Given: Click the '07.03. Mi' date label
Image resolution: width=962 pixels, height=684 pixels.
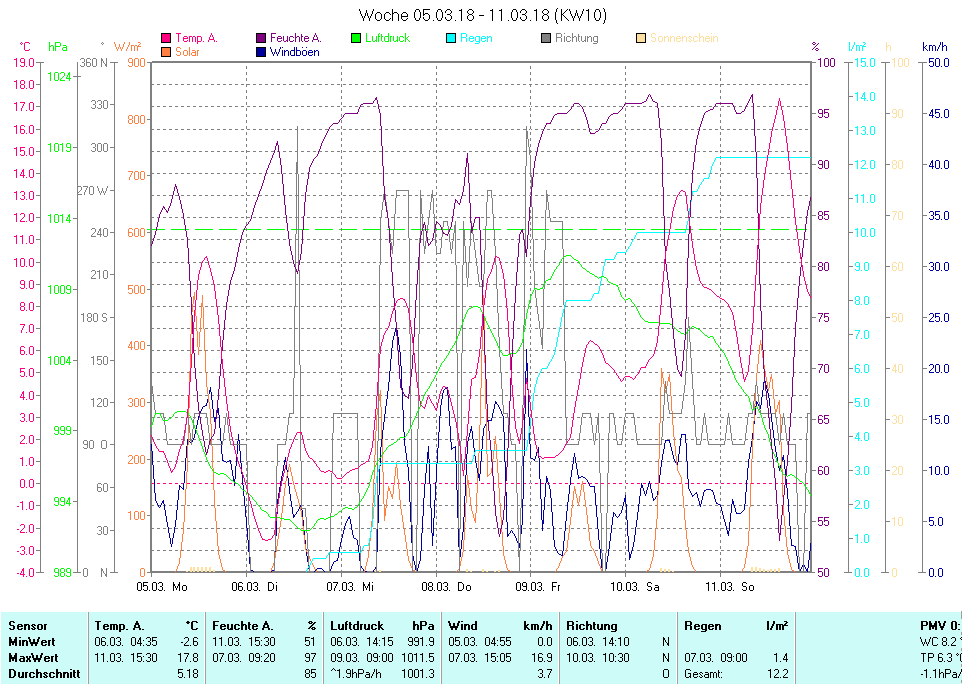Looking at the screenshot, I should pos(350,587).
